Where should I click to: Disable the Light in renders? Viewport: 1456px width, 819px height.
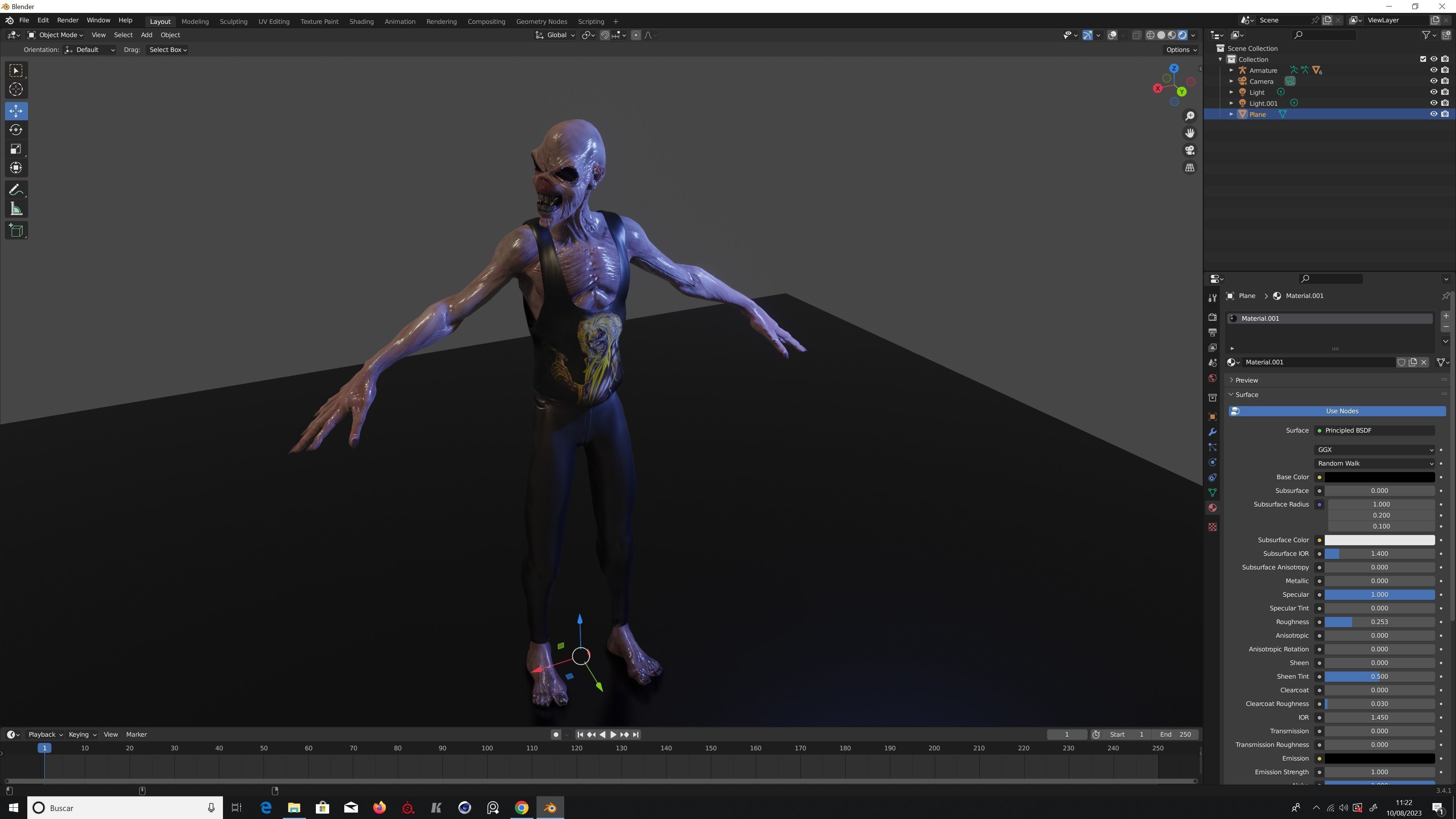click(x=1445, y=92)
